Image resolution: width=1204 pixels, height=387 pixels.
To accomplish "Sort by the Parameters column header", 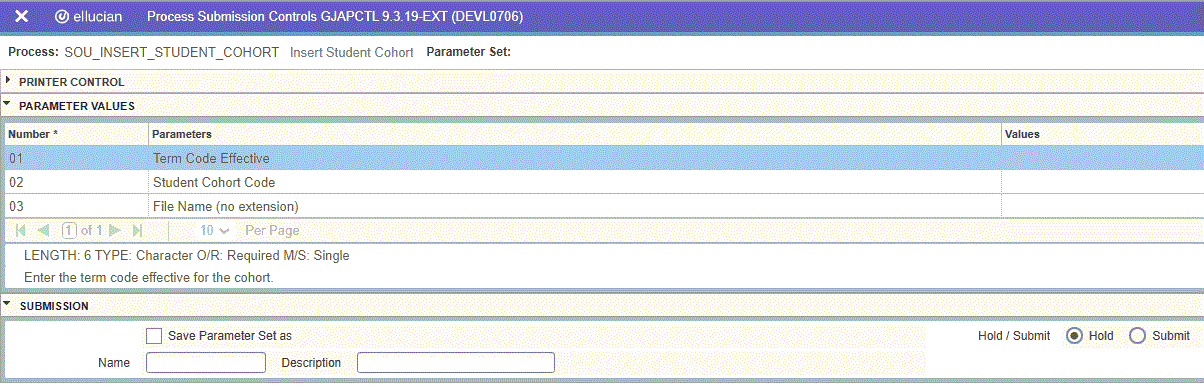I will [575, 134].
